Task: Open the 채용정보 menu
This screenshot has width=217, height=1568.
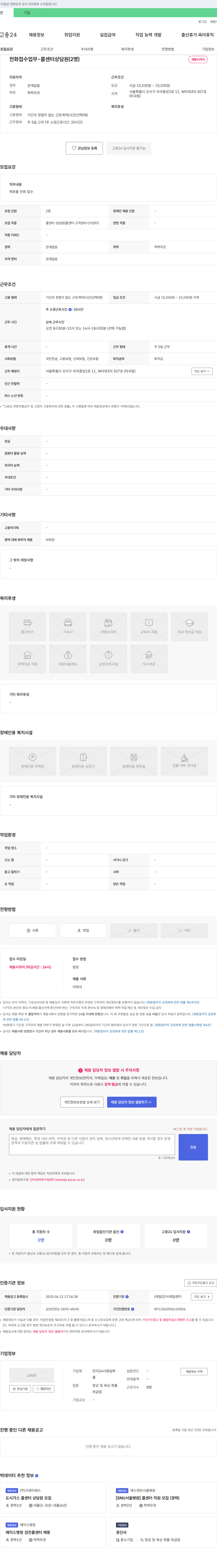Action: [x=36, y=35]
